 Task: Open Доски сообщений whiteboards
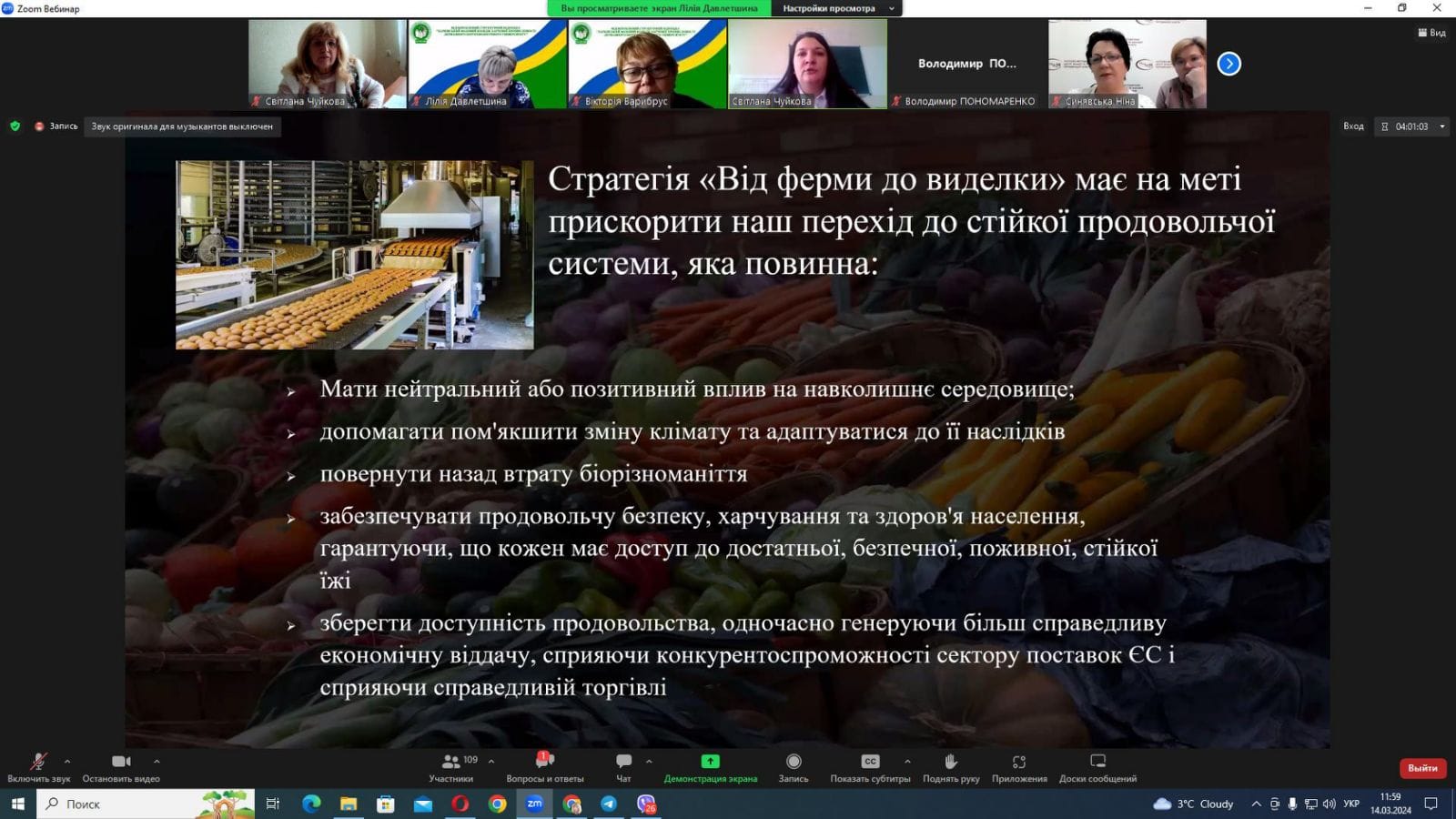coord(1097,767)
